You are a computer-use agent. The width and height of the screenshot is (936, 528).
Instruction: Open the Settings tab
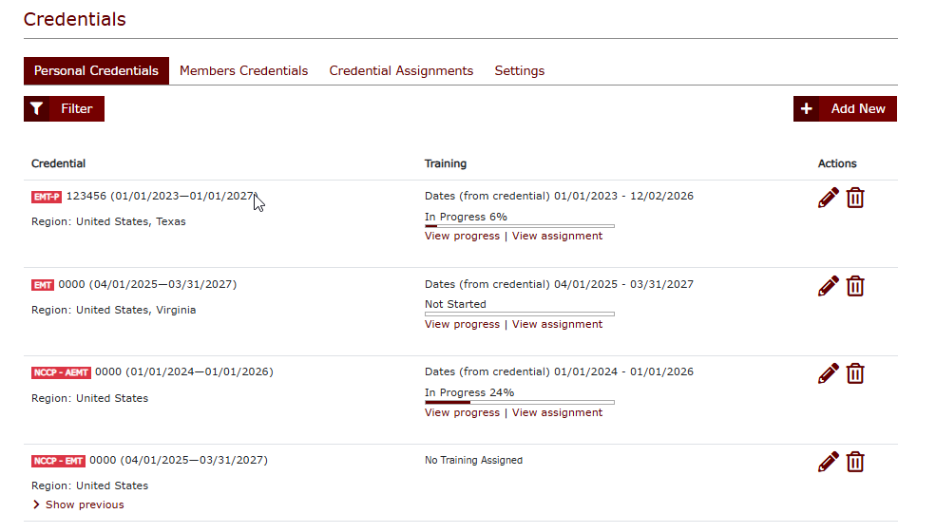point(519,70)
